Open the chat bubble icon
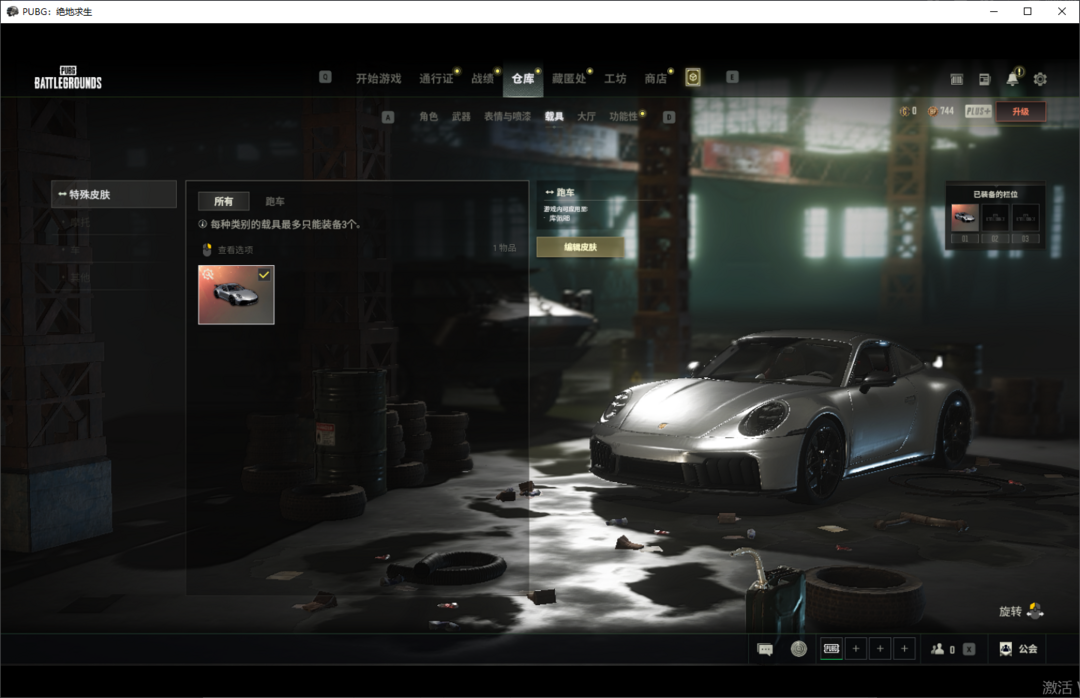 pos(765,649)
